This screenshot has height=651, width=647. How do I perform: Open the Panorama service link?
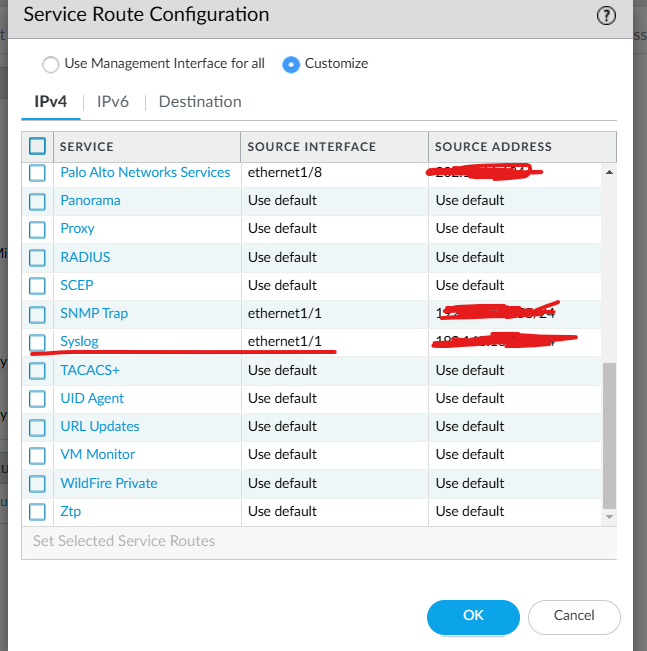pos(91,201)
